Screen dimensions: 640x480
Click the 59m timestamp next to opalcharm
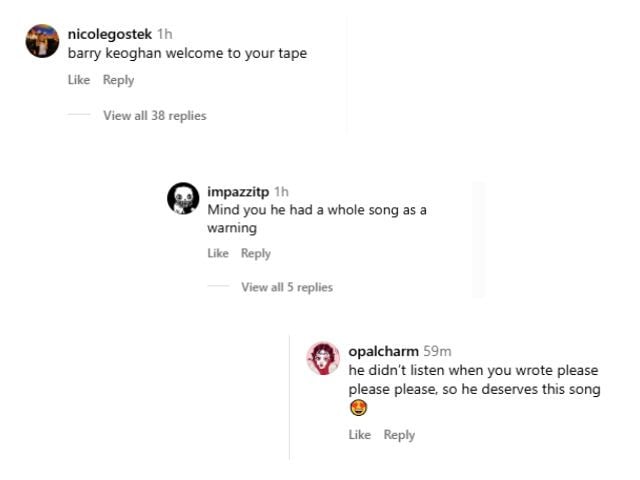tap(437, 351)
